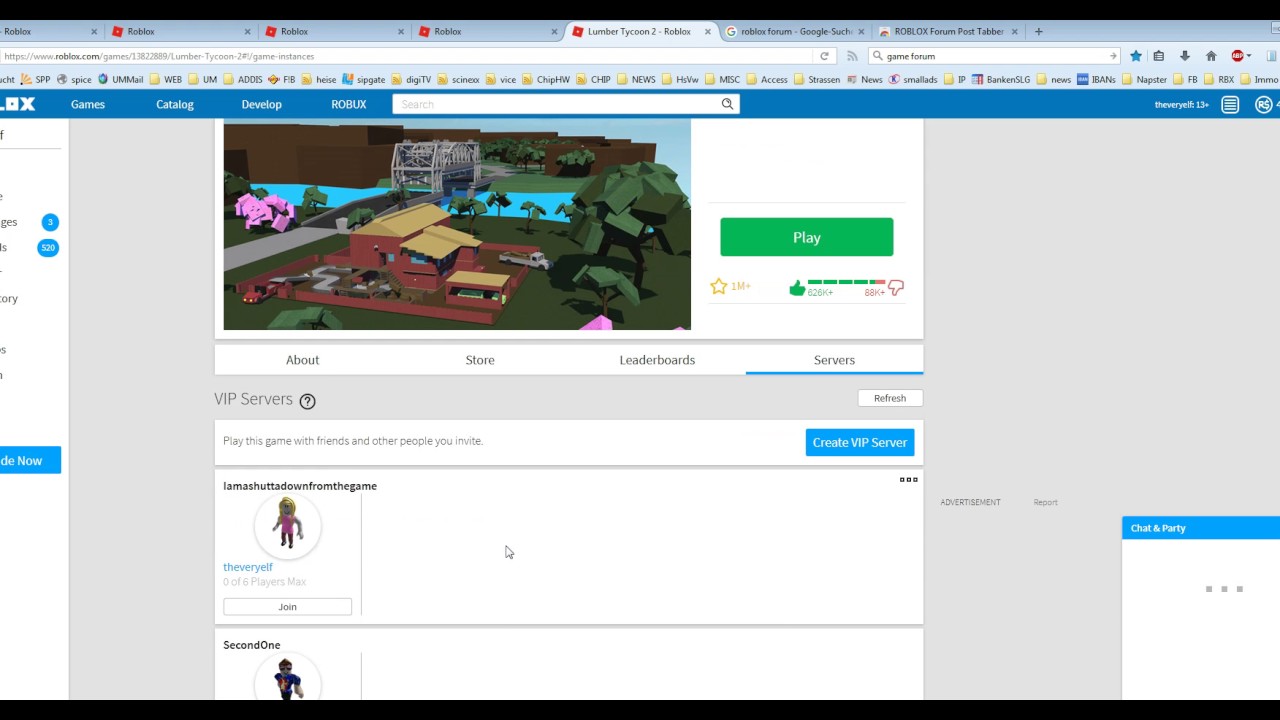This screenshot has height=720, width=1280.
Task: Click the Report advertisement link
Action: pyautogui.click(x=1045, y=502)
